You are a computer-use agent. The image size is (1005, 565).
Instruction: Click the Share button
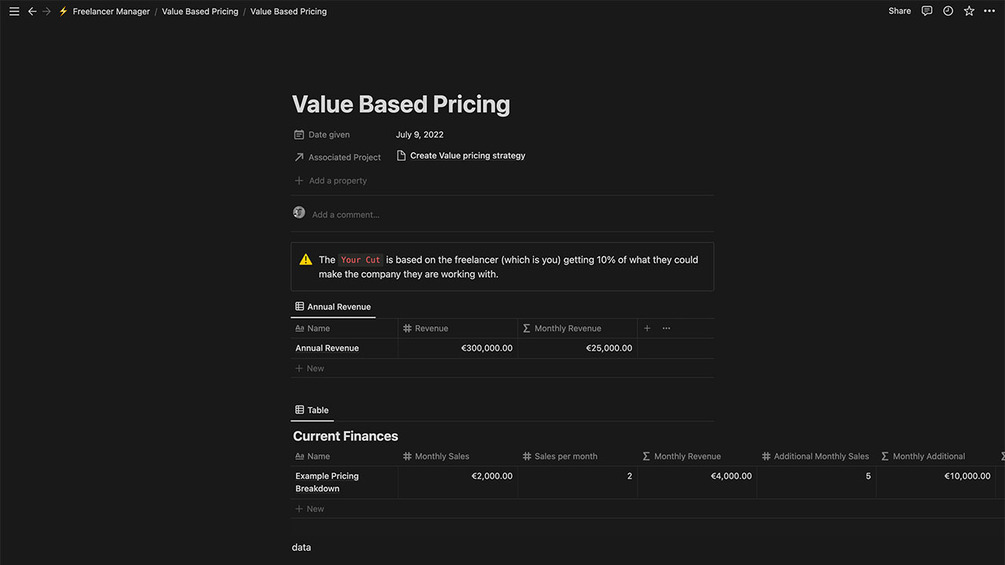pos(899,11)
